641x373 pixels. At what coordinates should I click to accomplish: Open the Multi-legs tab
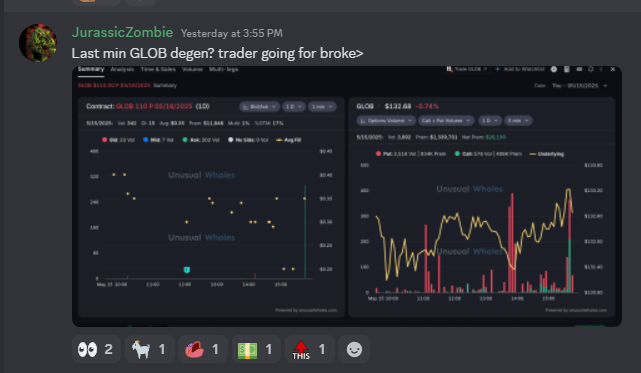click(x=224, y=69)
